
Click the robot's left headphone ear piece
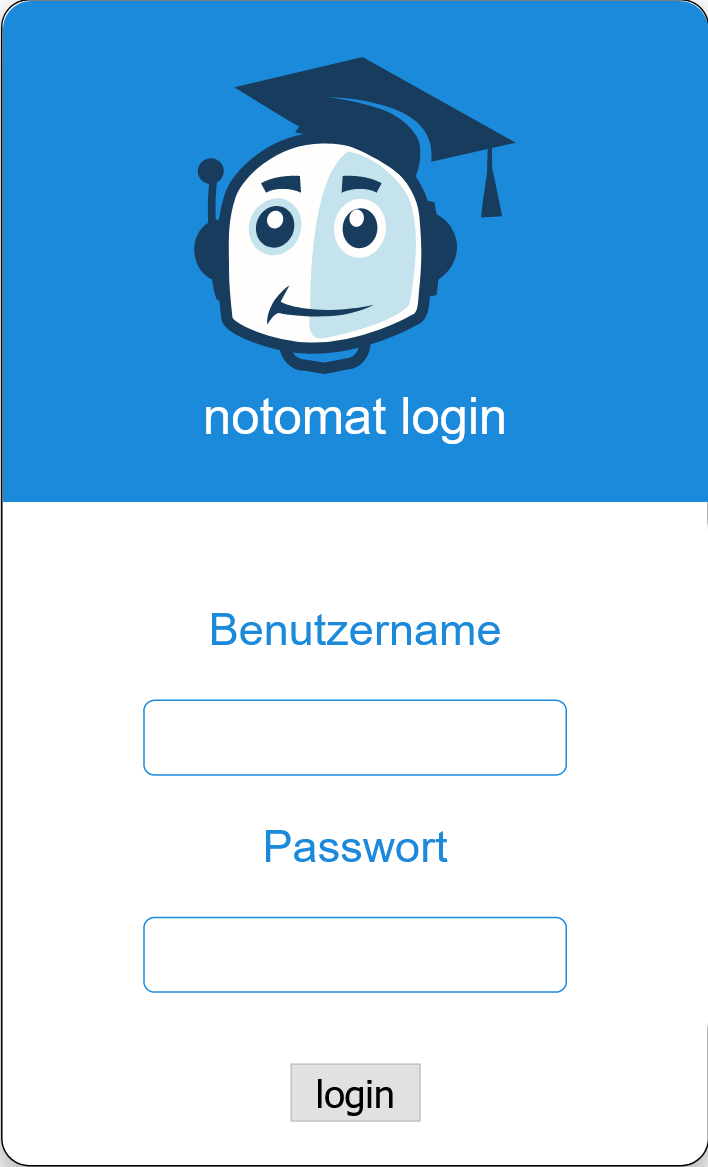(205, 249)
